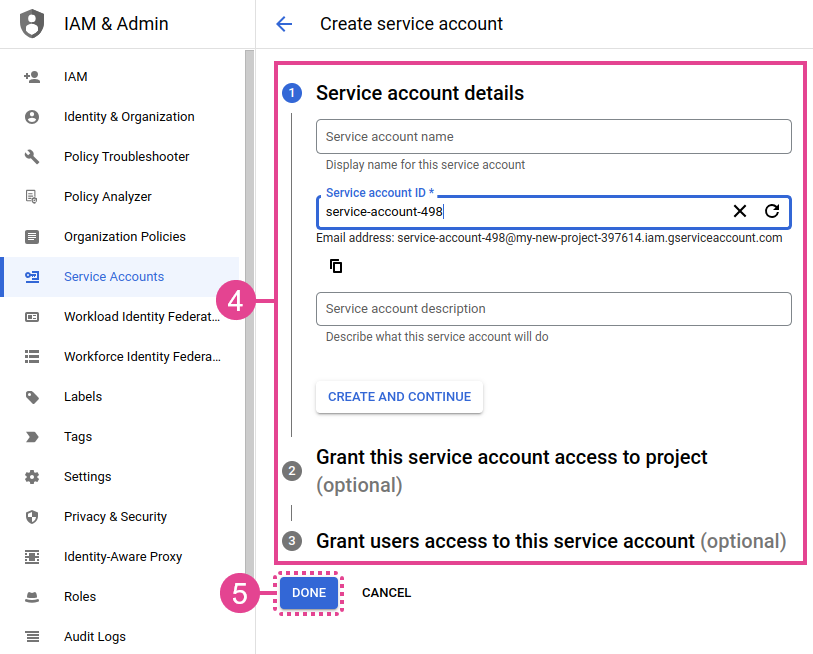This screenshot has height=654, width=813.
Task: Select Service Accounts in sidebar
Action: click(x=120, y=276)
